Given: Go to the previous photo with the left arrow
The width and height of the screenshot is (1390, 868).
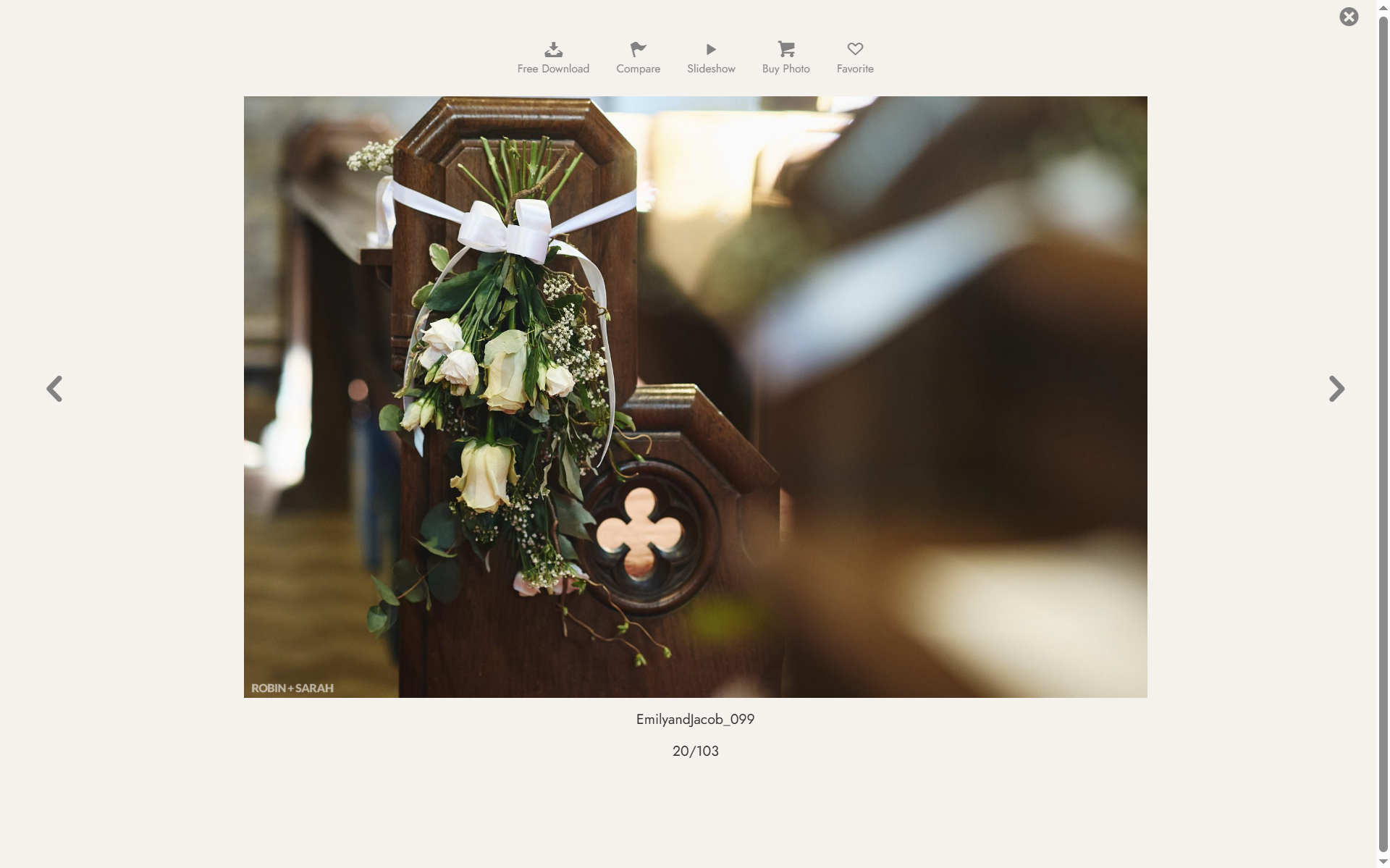Looking at the screenshot, I should 54,389.
